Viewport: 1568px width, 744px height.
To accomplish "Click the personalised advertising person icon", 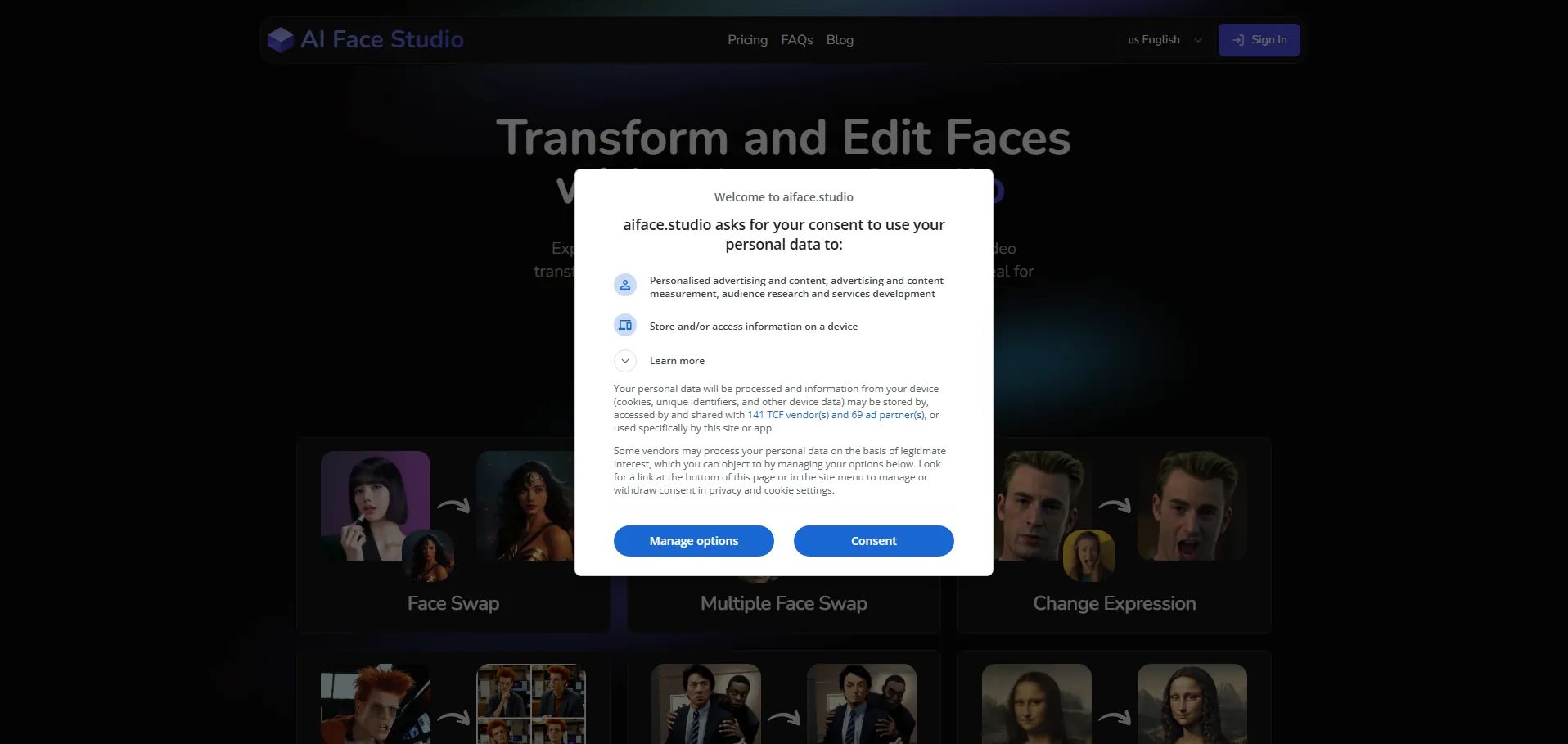I will [625, 285].
